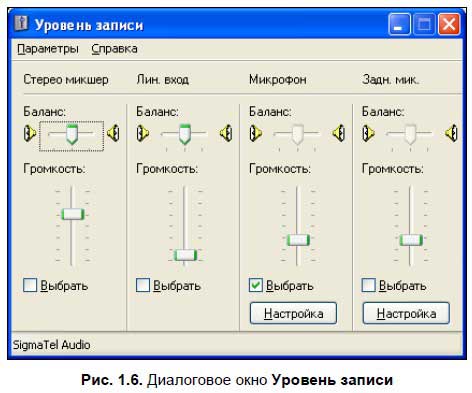Viewport: 472px width, 393px height.
Task: Click left speaker icon in Микрофон column
Action: [255, 133]
